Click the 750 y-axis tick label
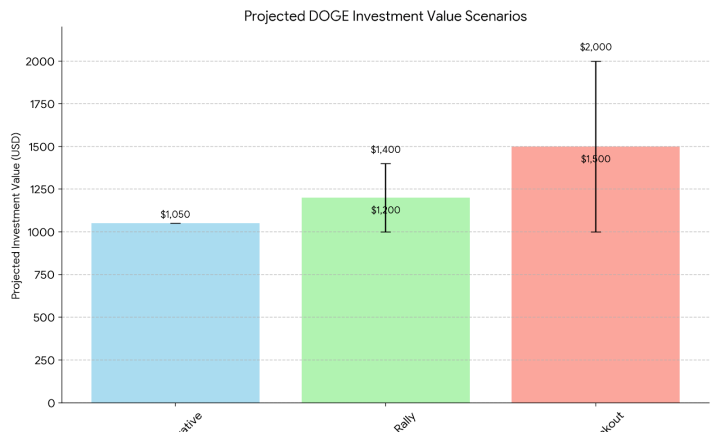Viewport: 720px width, 432px height. pos(44,275)
